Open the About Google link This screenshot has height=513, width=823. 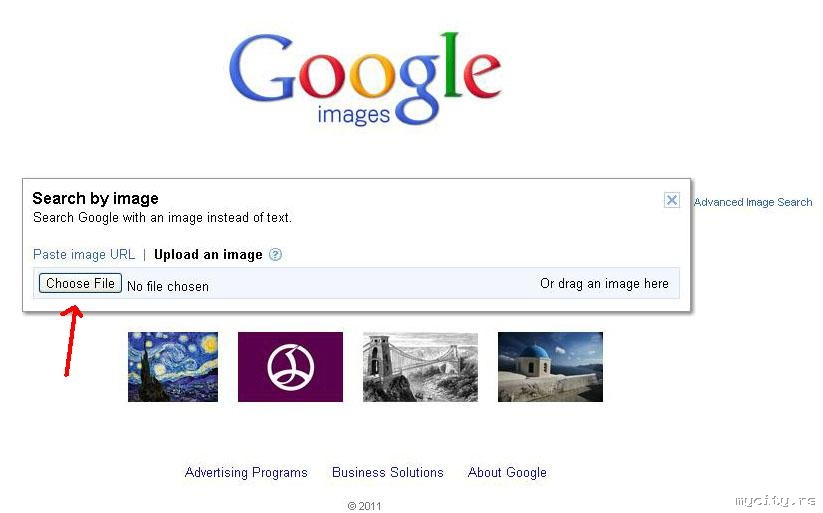click(507, 473)
